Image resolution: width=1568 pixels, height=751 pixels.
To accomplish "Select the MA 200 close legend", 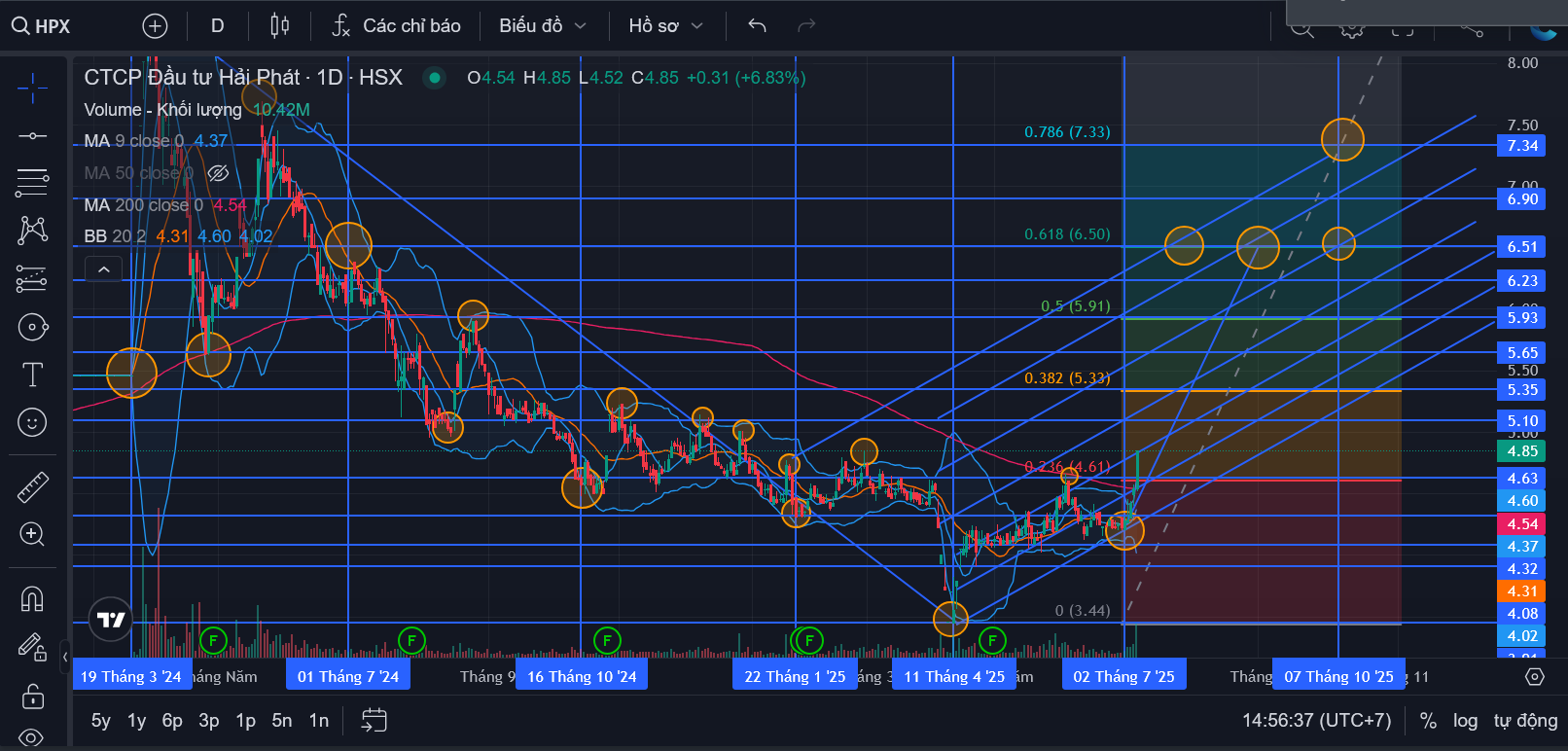I will 144,205.
